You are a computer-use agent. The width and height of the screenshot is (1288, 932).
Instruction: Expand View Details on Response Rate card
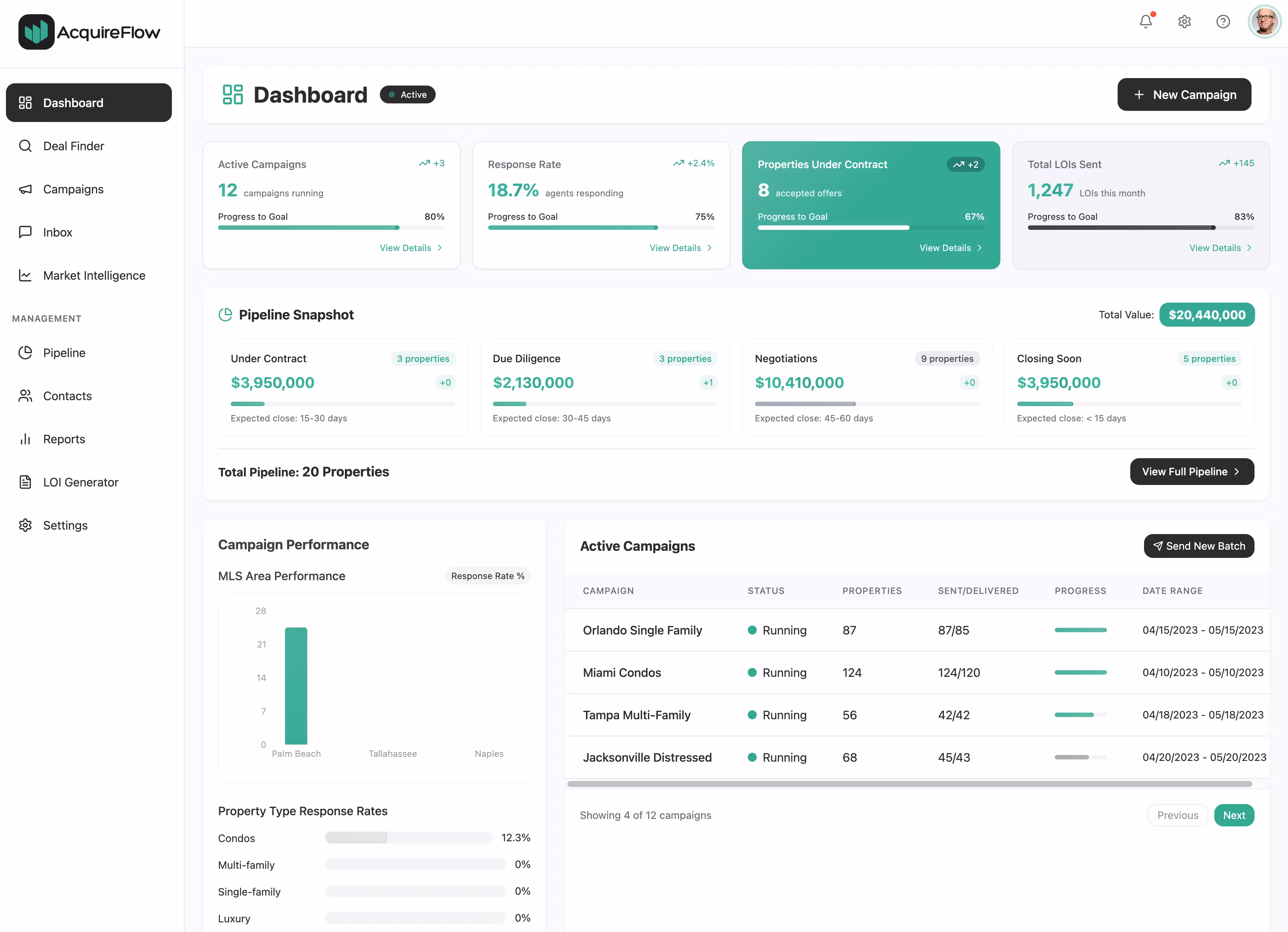[x=680, y=248]
